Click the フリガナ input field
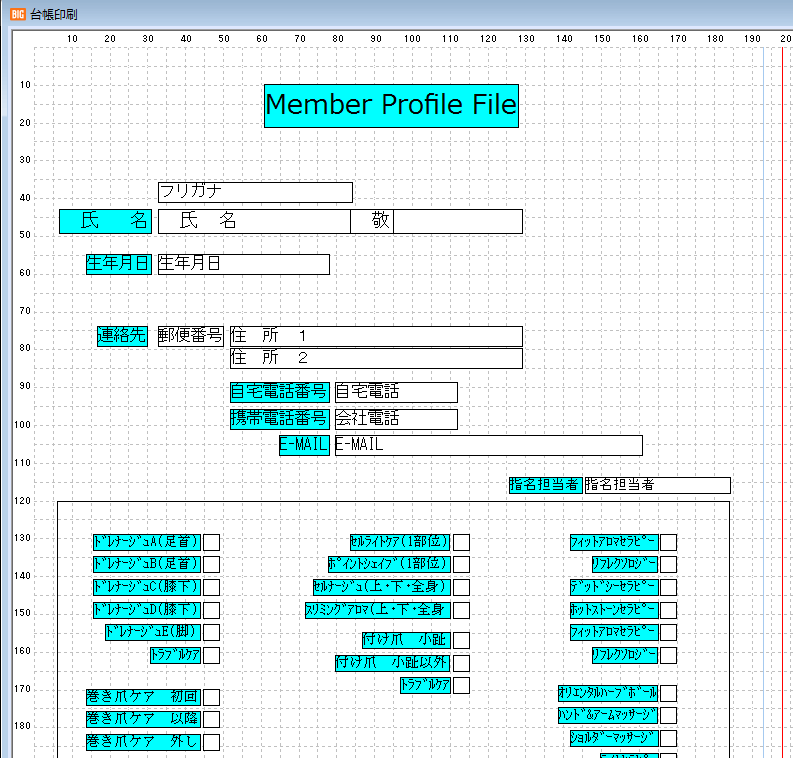 coord(255,192)
